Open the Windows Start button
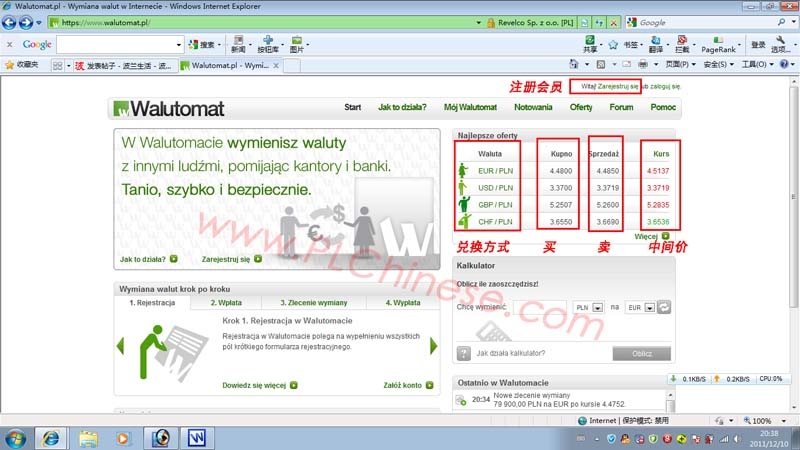The height and width of the screenshot is (450, 800). [15, 439]
